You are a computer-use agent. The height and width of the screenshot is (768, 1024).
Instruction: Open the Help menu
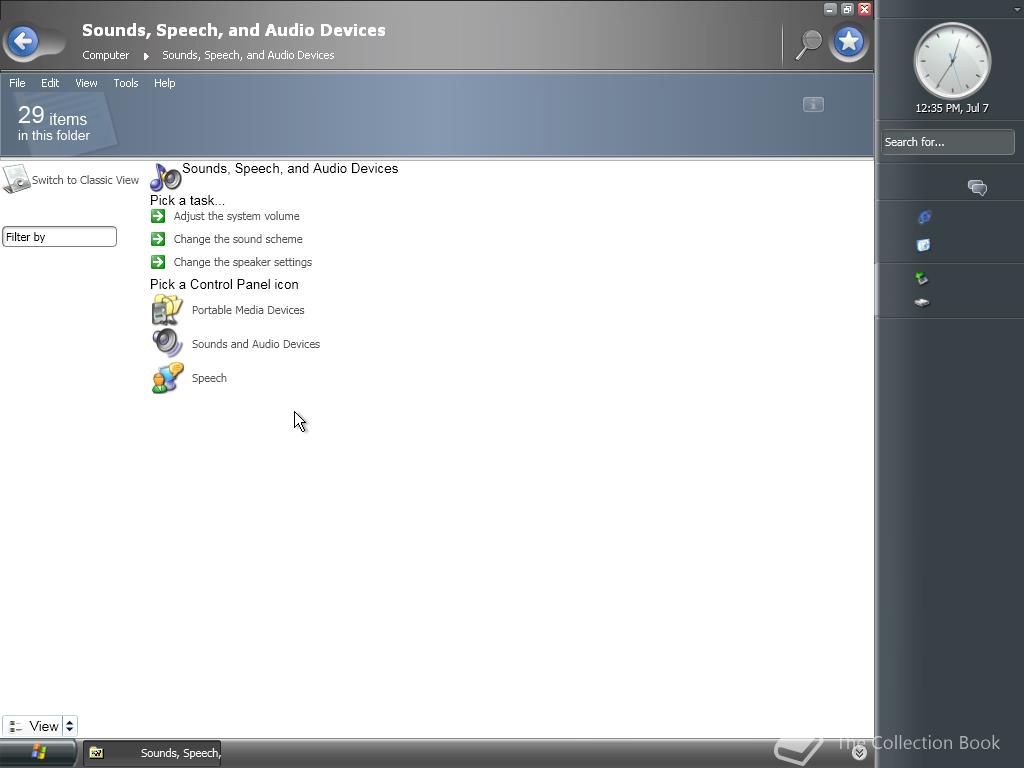pyautogui.click(x=165, y=83)
